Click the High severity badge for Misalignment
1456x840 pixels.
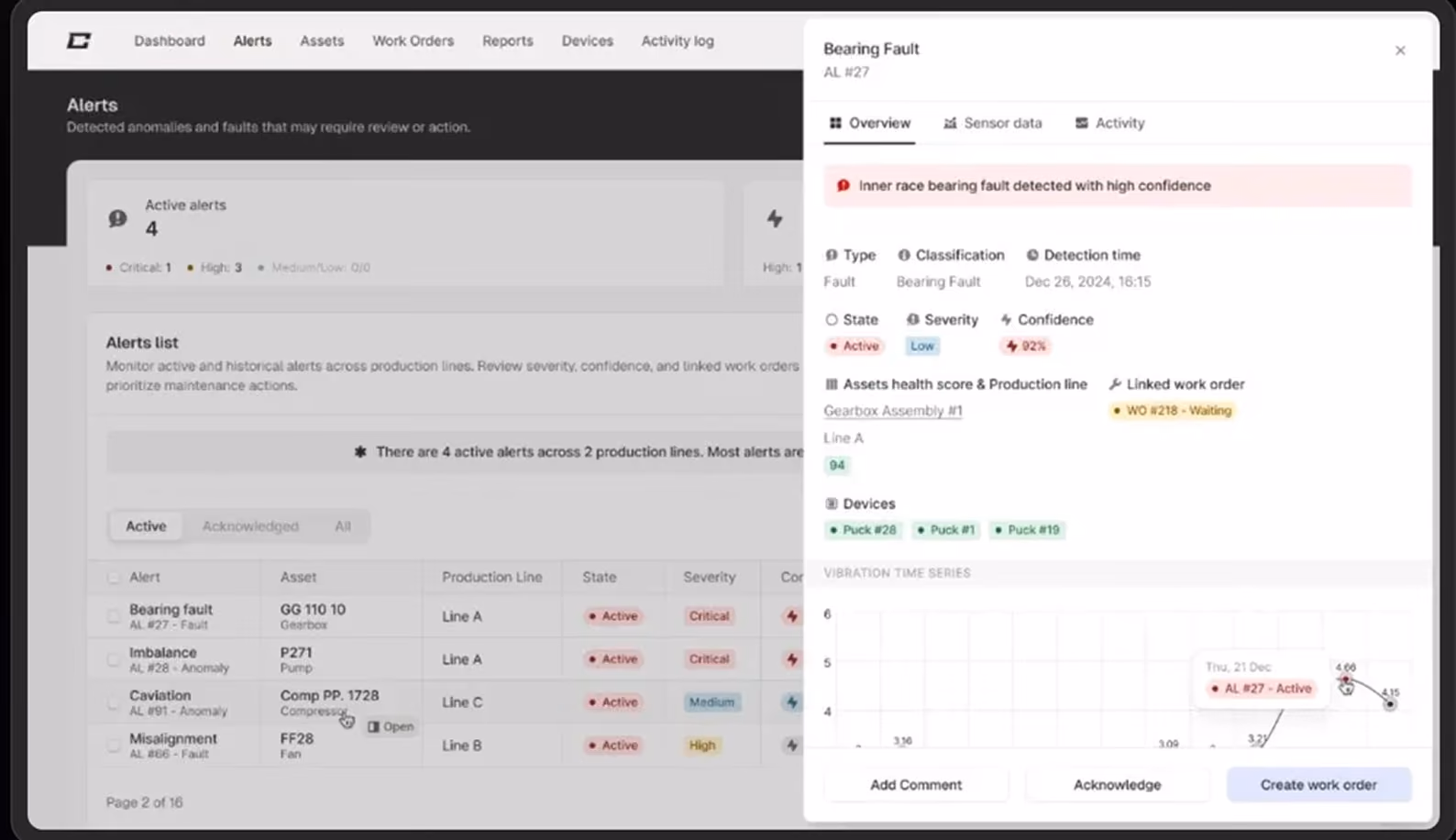pyautogui.click(x=702, y=746)
